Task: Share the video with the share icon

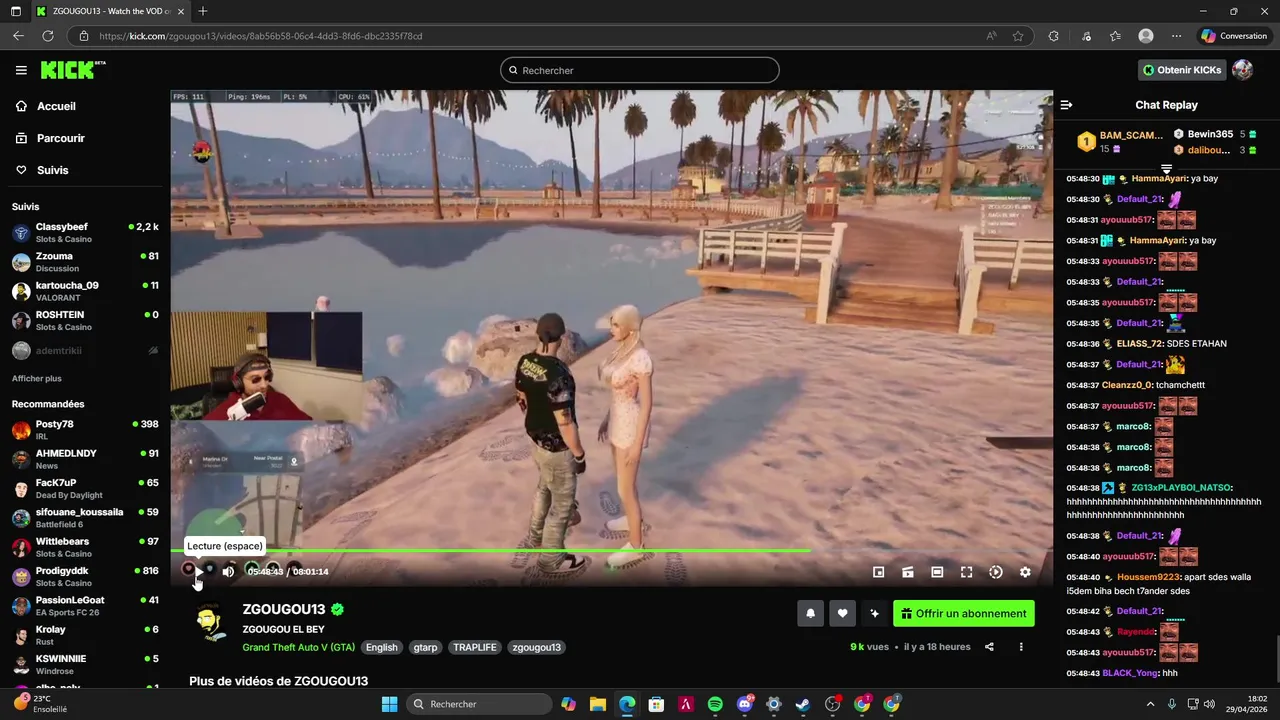Action: click(989, 647)
